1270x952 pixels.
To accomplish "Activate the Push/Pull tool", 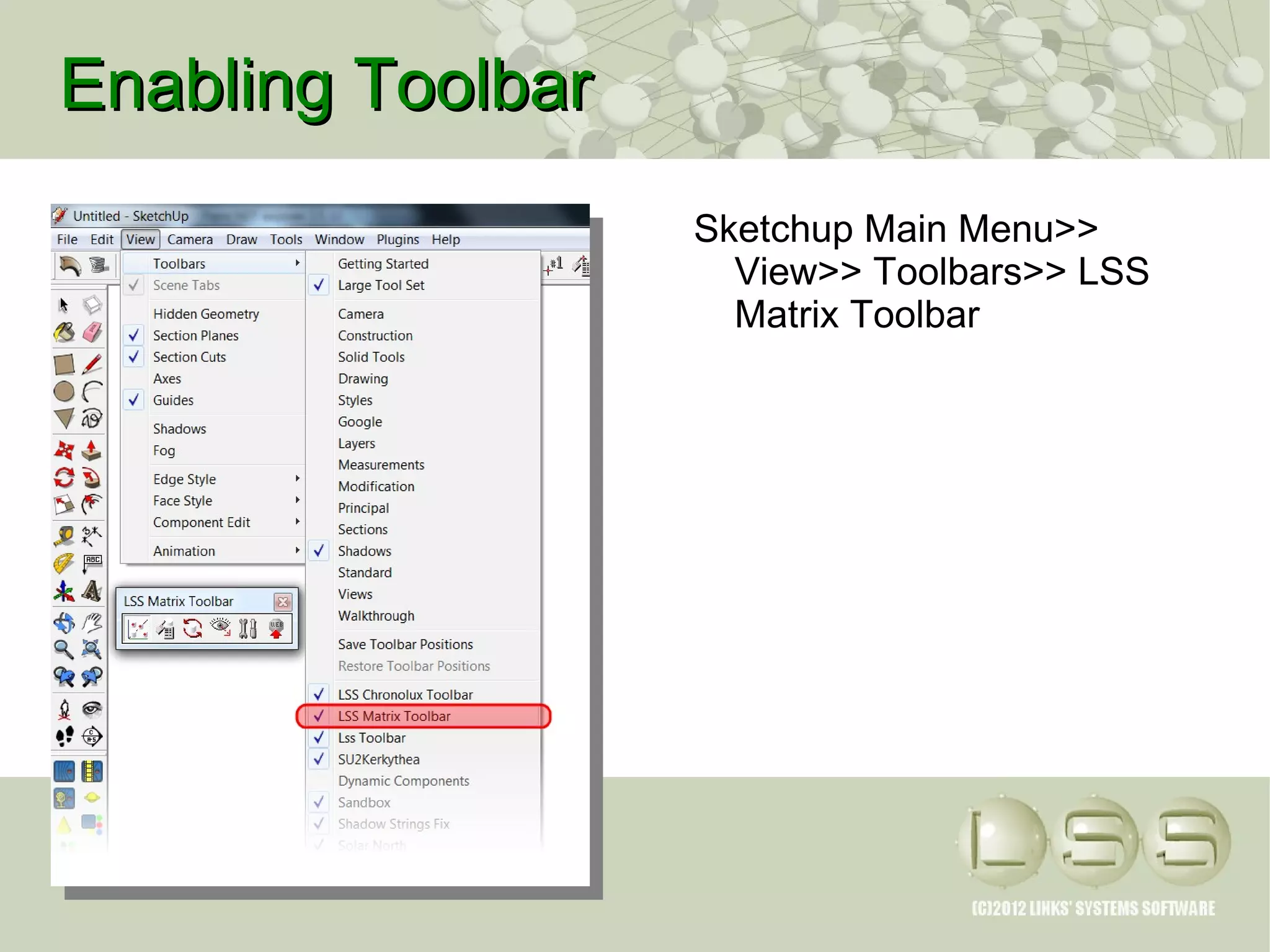I will point(92,451).
